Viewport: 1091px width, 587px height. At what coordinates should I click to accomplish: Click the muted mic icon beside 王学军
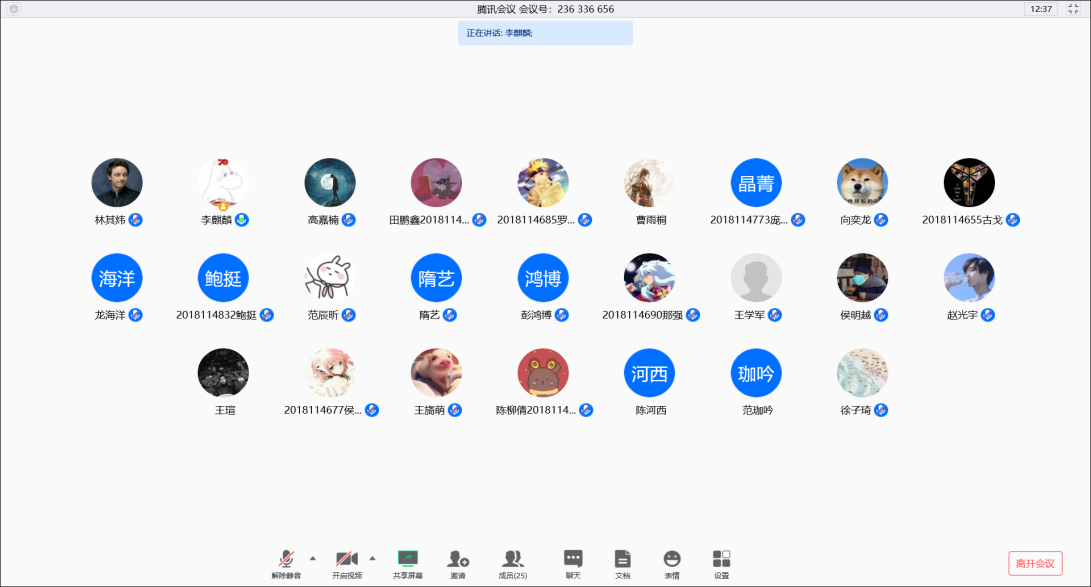pyautogui.click(x=774, y=315)
